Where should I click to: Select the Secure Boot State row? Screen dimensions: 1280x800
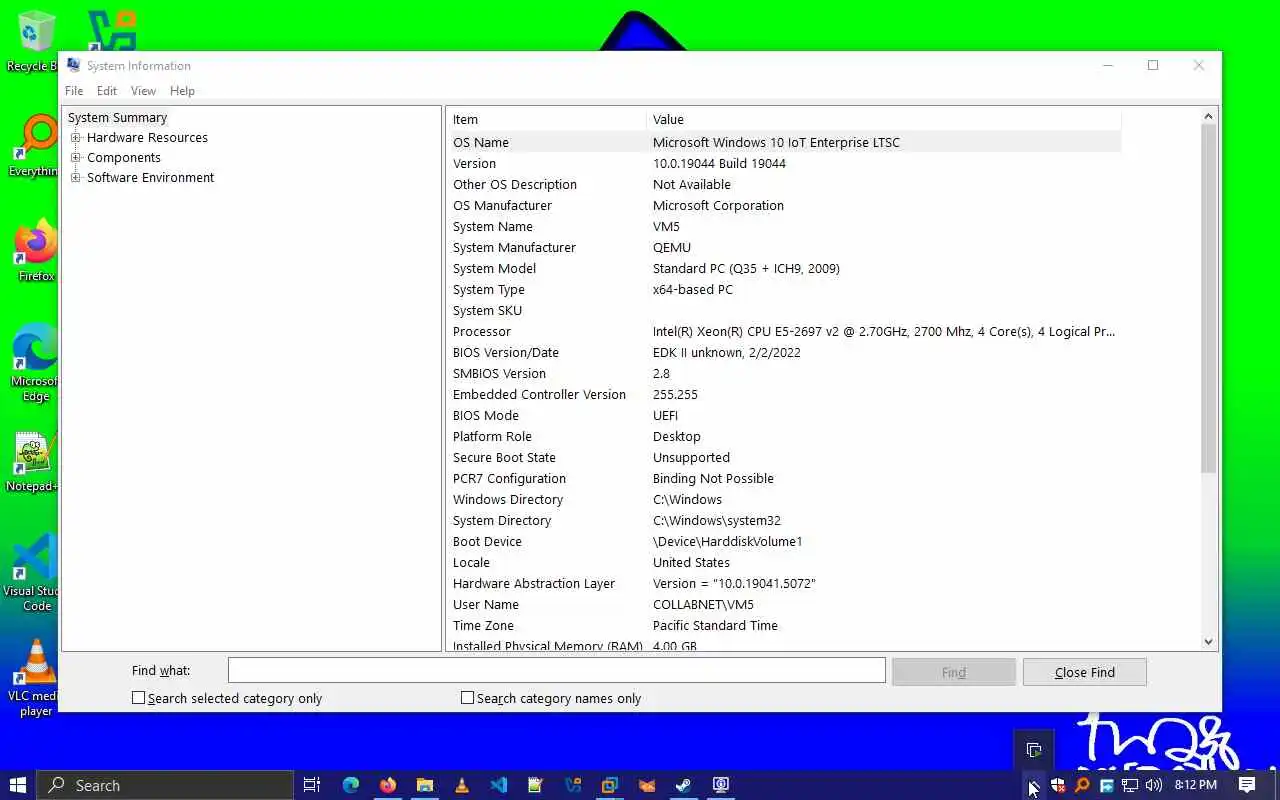784,457
